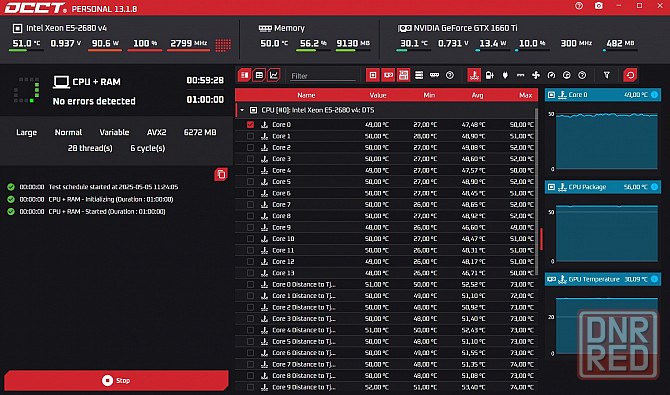Click the funnel filter icon
This screenshot has height=395, width=670.
pos(606,75)
